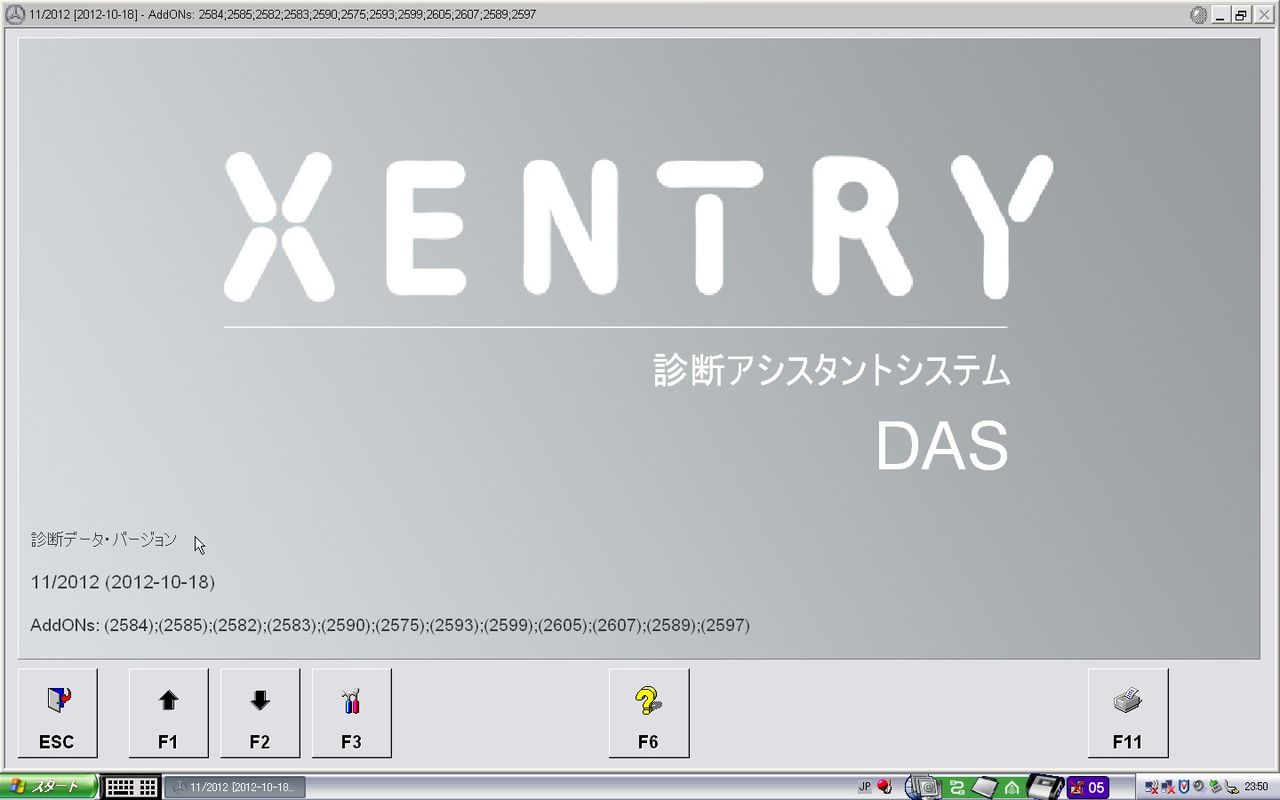Image resolution: width=1280 pixels, height=800 pixels.
Task: Restore down the DAS window
Action: 1242,15
